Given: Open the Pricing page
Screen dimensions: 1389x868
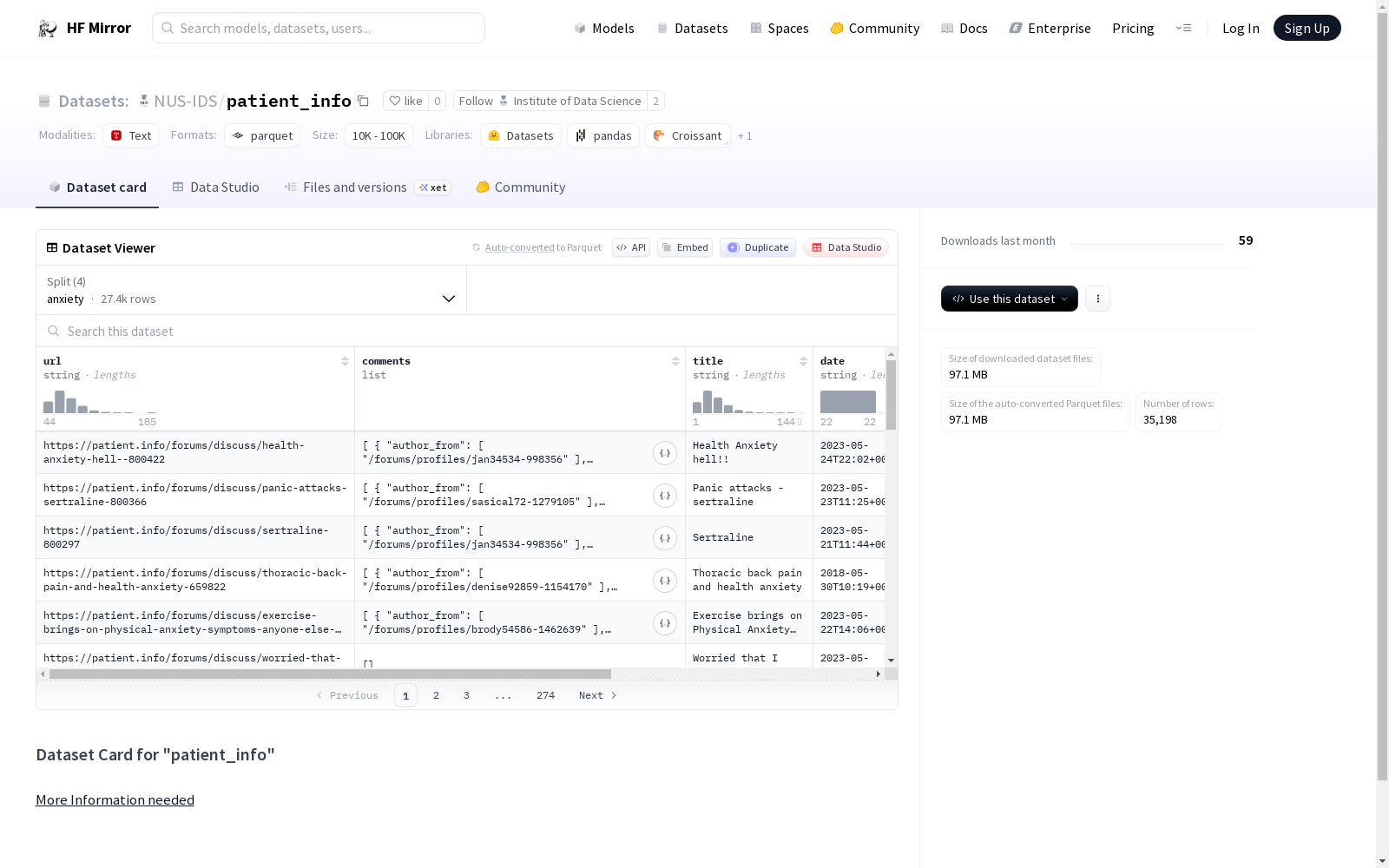Looking at the screenshot, I should coord(1133,29).
